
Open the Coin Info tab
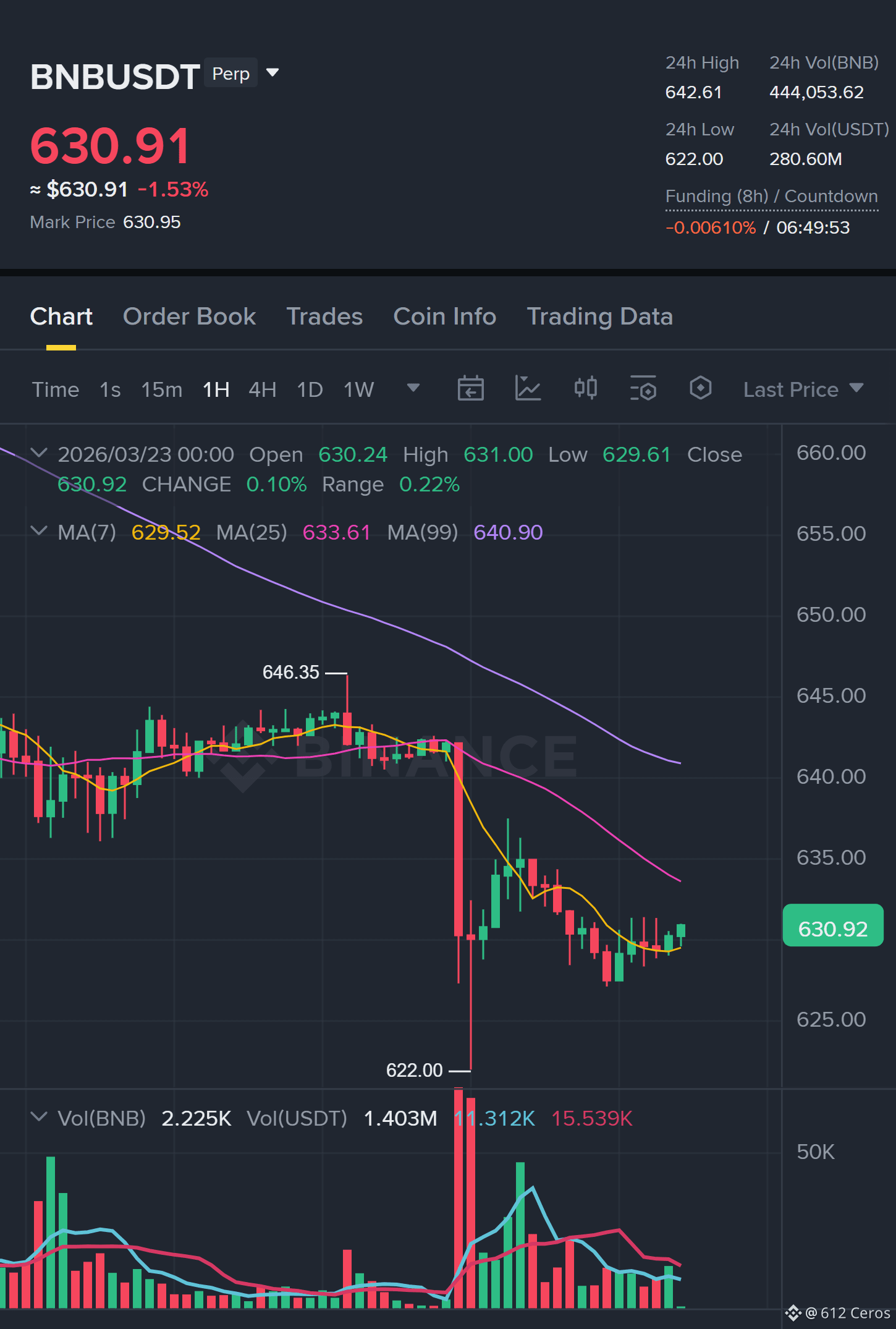[445, 316]
